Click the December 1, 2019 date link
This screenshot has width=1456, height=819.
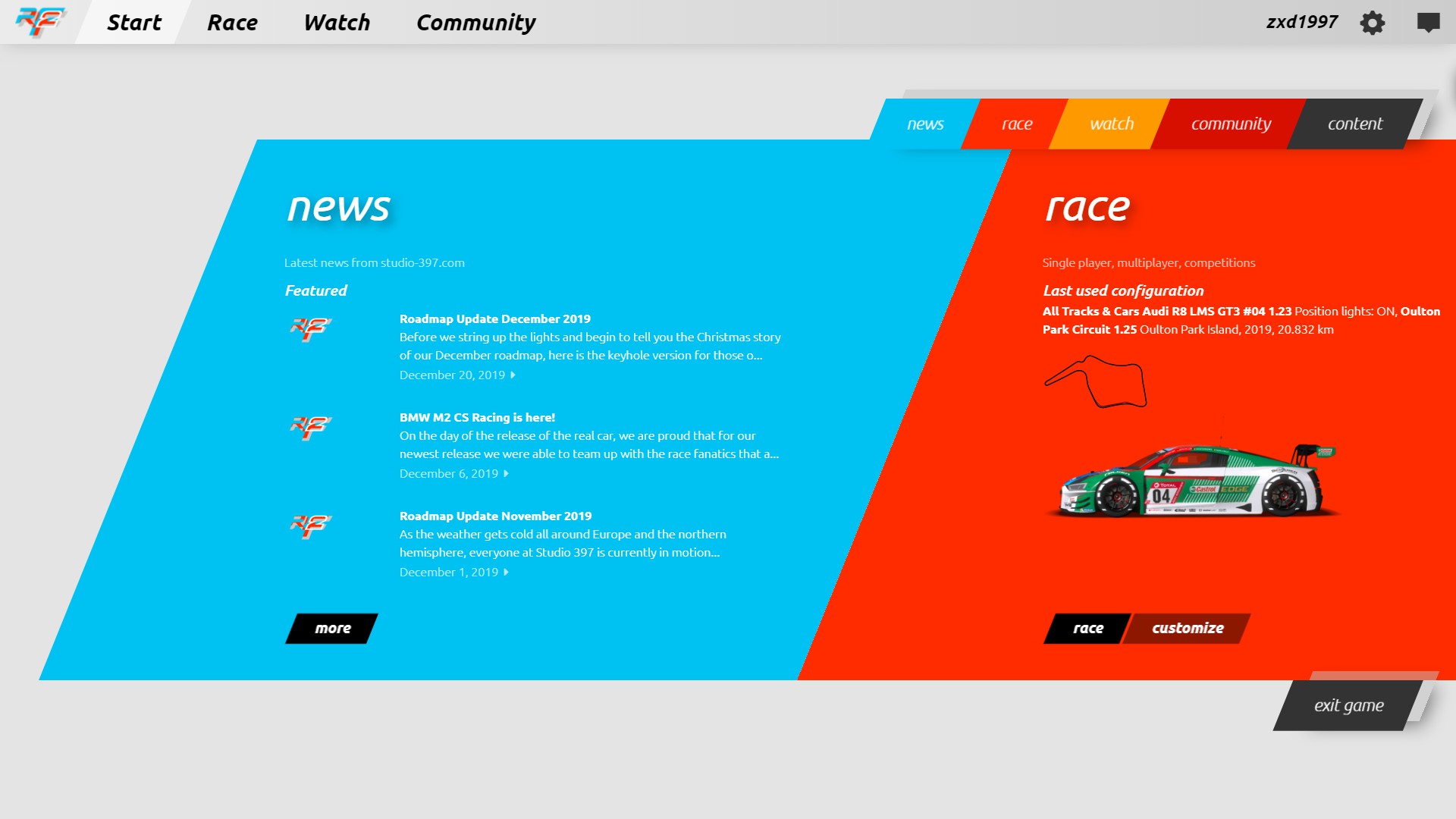click(x=449, y=573)
